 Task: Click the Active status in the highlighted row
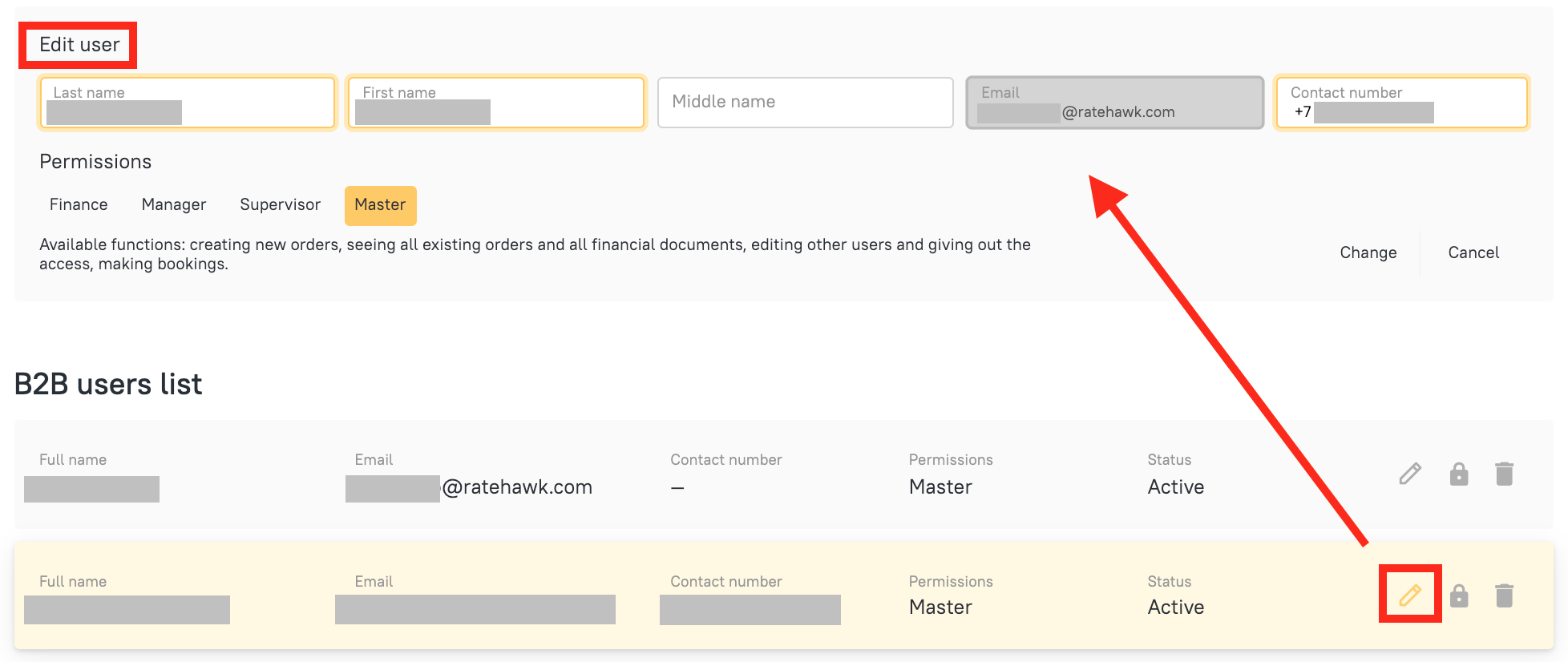[x=1175, y=608]
